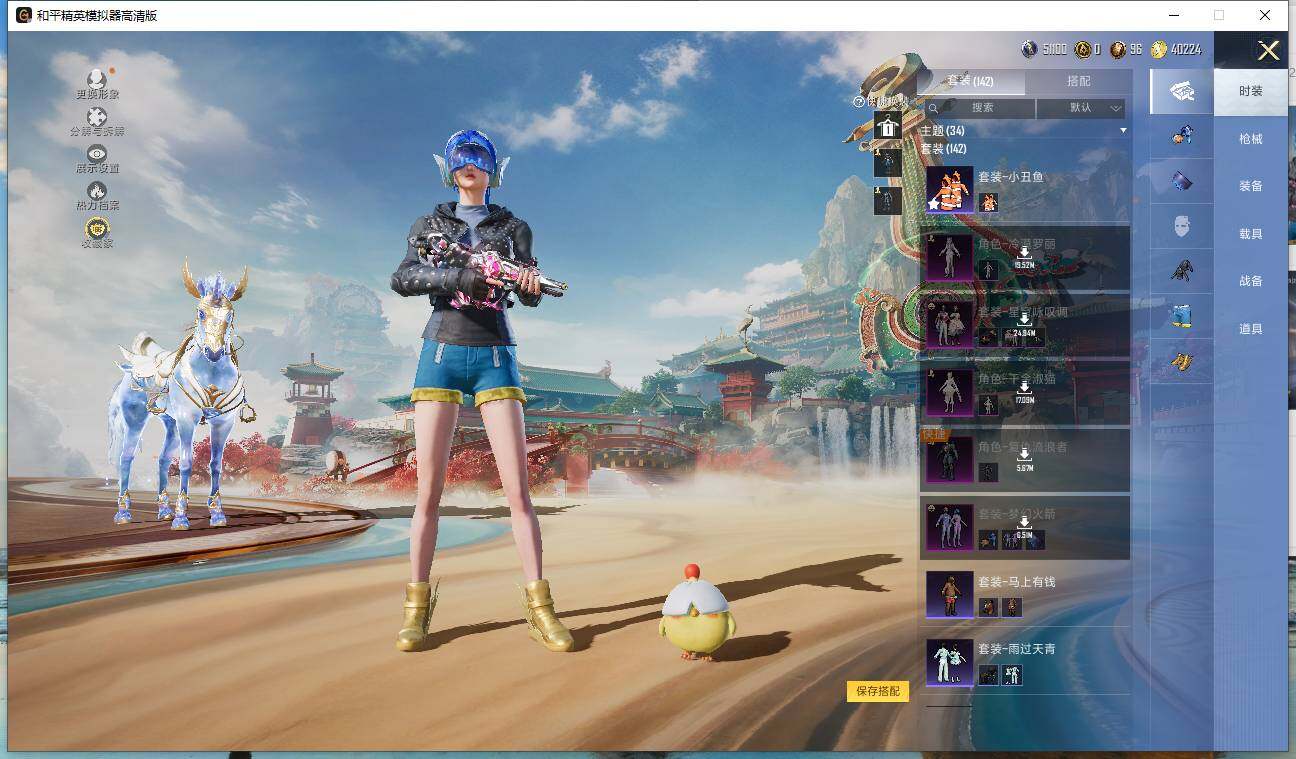This screenshot has height=759, width=1296.
Task: Select the second quick-change outfit slot
Action: click(888, 163)
